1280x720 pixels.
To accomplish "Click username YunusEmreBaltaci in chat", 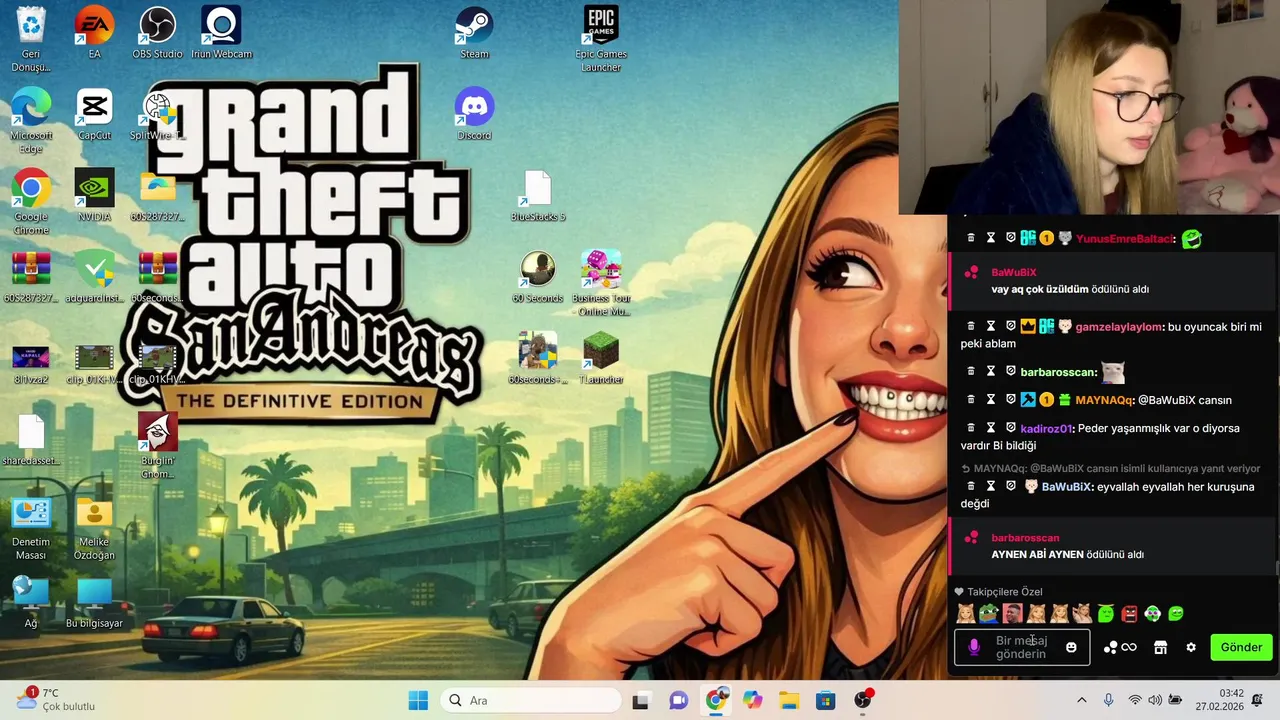I will (x=1125, y=239).
